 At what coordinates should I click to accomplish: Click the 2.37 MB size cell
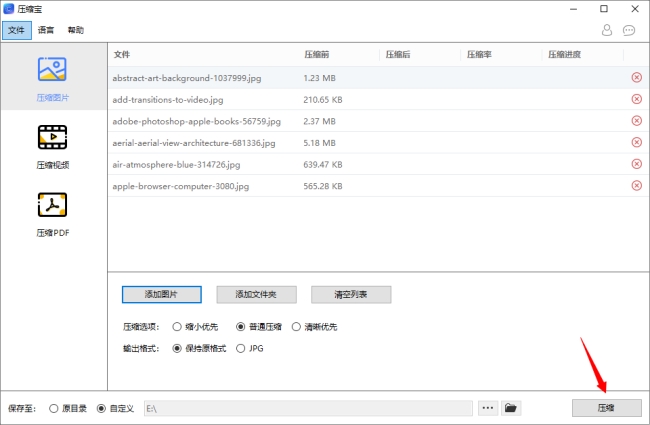(x=320, y=121)
